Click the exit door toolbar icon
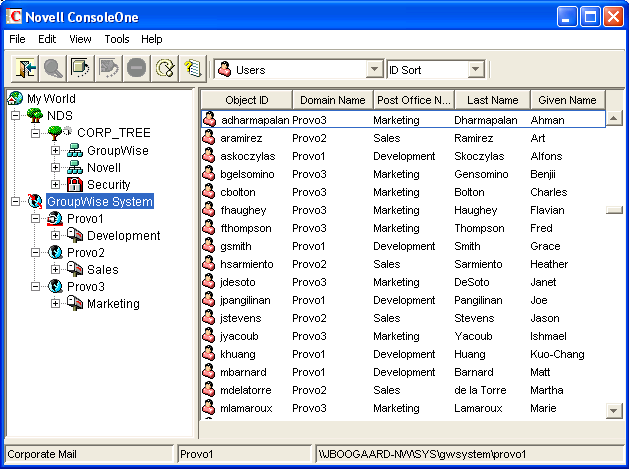The image size is (629, 469). [25, 69]
